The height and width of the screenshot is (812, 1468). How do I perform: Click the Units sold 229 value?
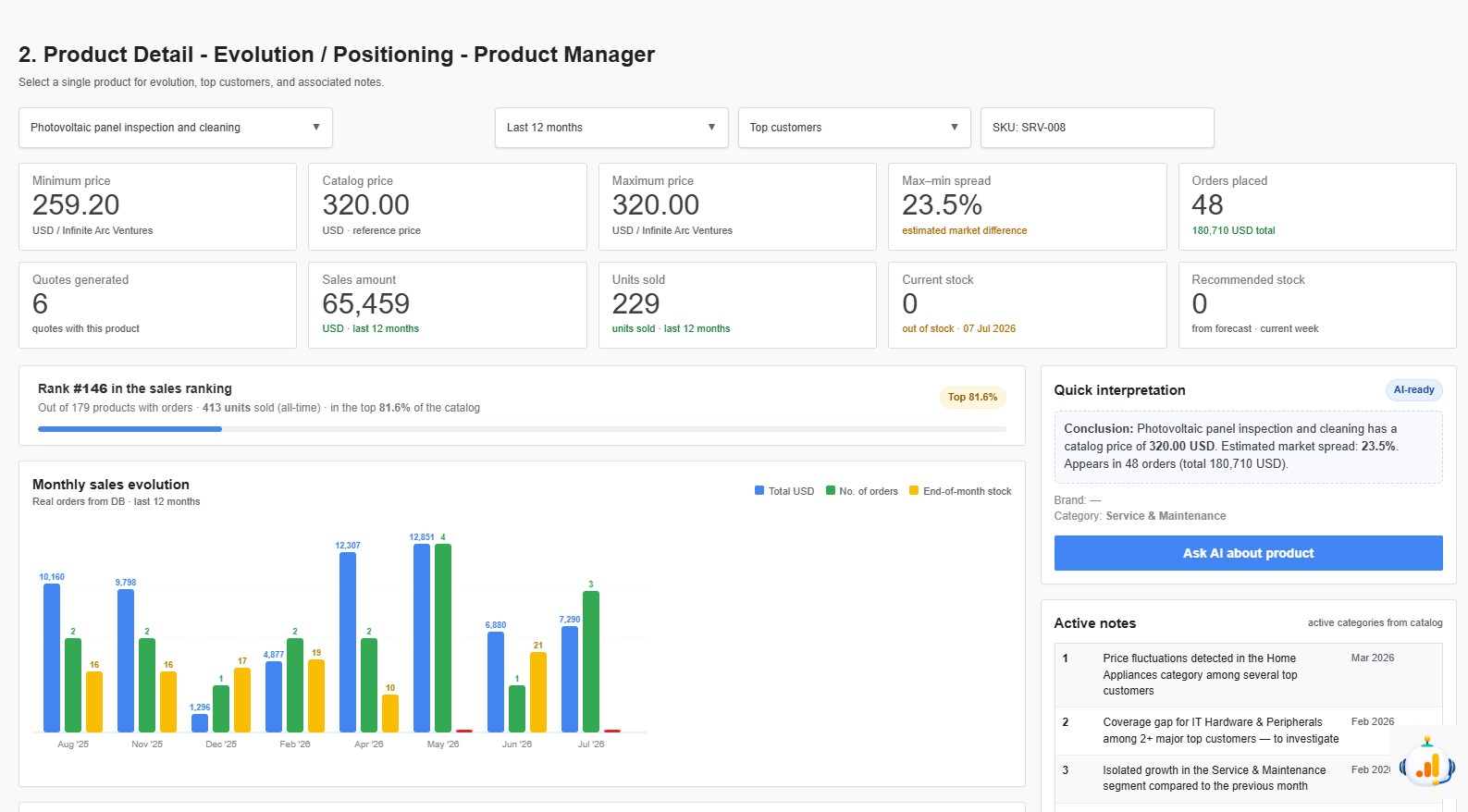635,303
